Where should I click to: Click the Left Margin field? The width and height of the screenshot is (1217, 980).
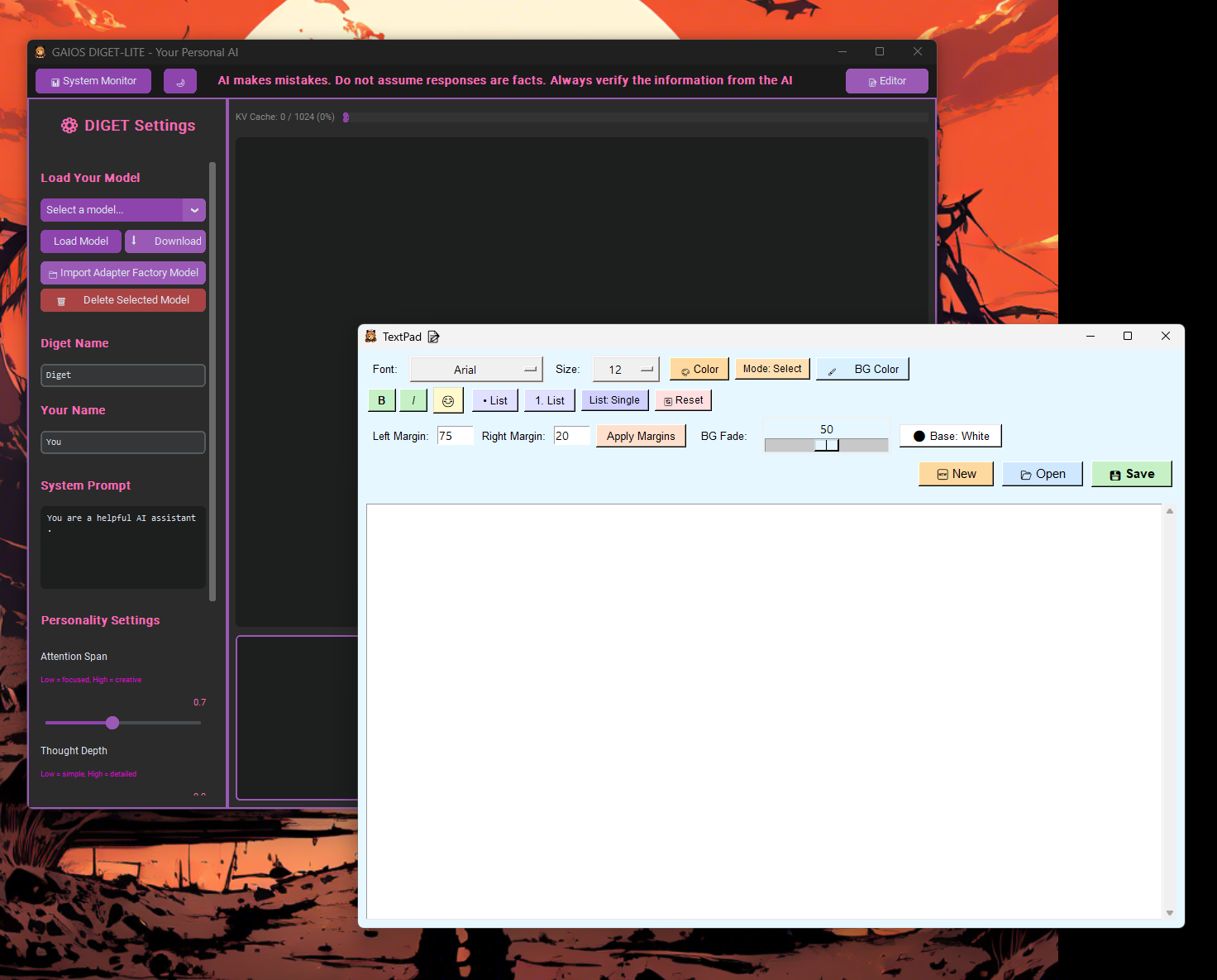(x=455, y=436)
